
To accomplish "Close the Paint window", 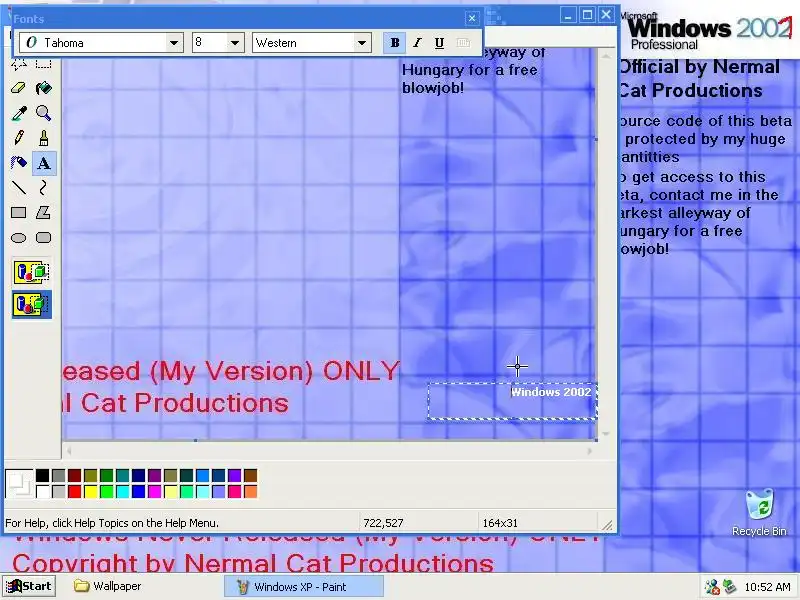I will (x=606, y=15).
